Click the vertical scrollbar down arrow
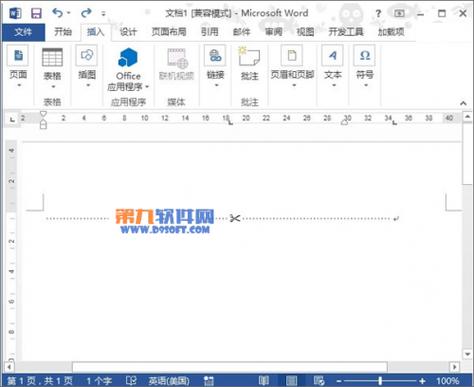The width and height of the screenshot is (474, 387). 467,354
